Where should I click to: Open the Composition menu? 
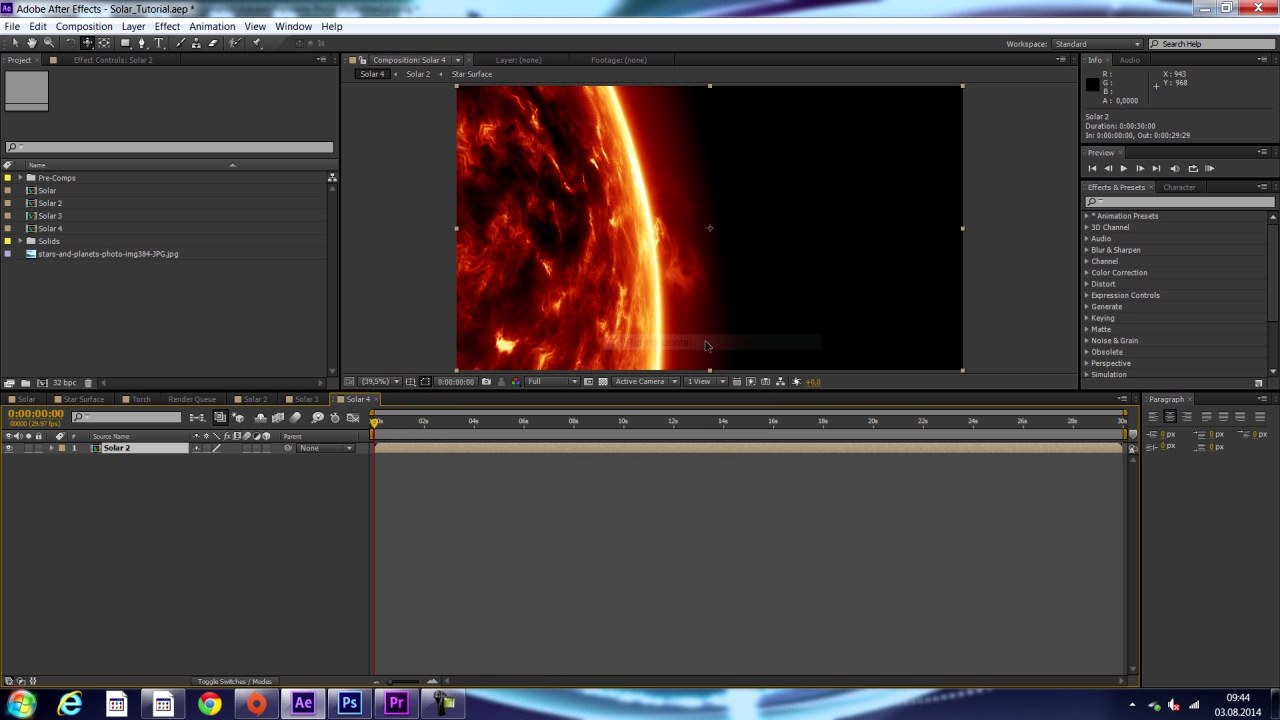click(x=84, y=26)
